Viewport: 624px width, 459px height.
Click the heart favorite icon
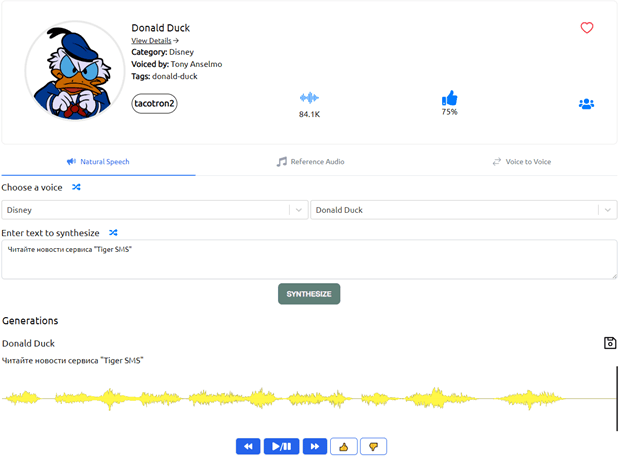[587, 28]
